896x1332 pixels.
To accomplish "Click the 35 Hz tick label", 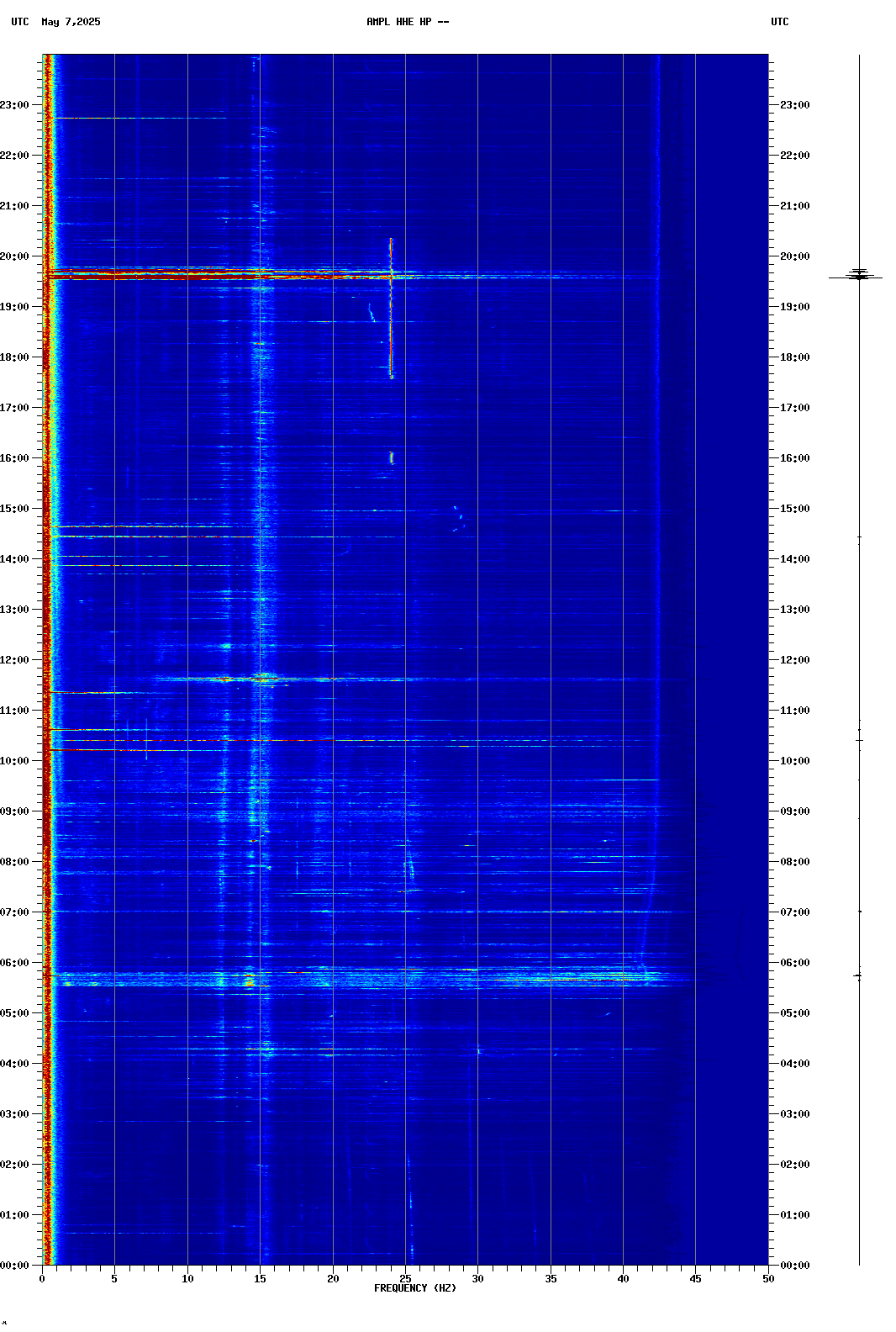I will tap(551, 1279).
